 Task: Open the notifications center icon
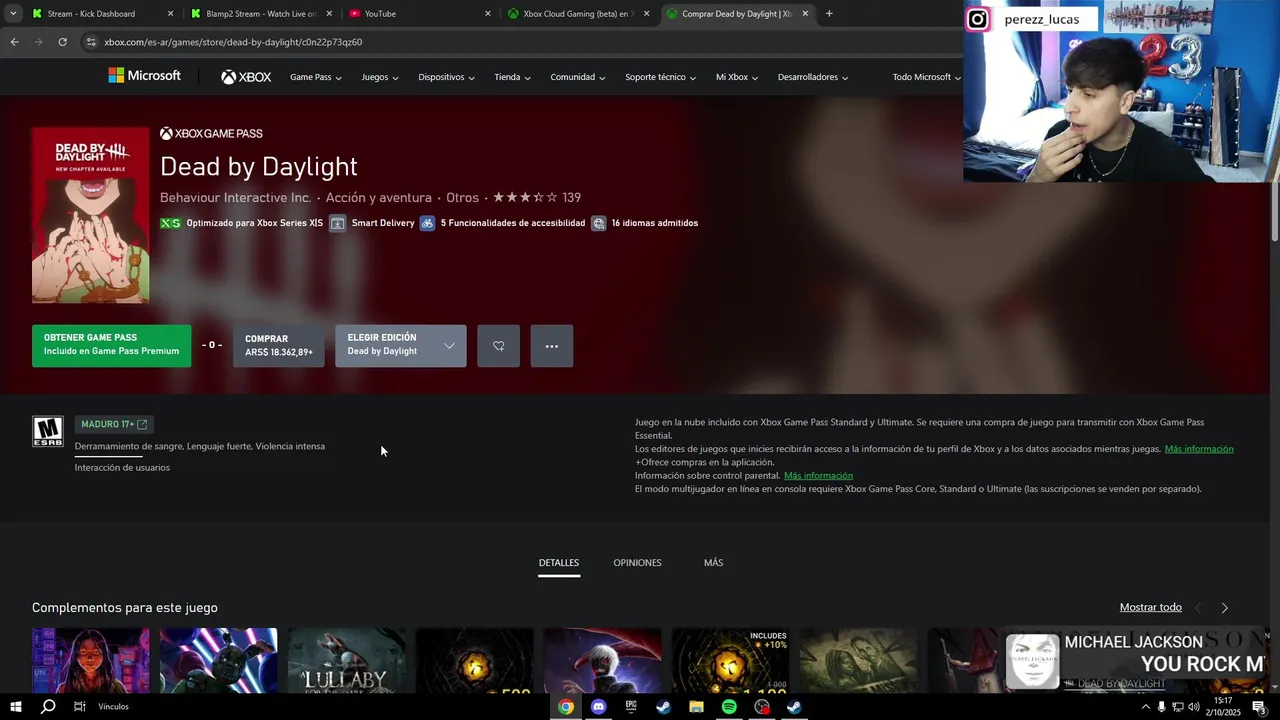(x=1259, y=707)
